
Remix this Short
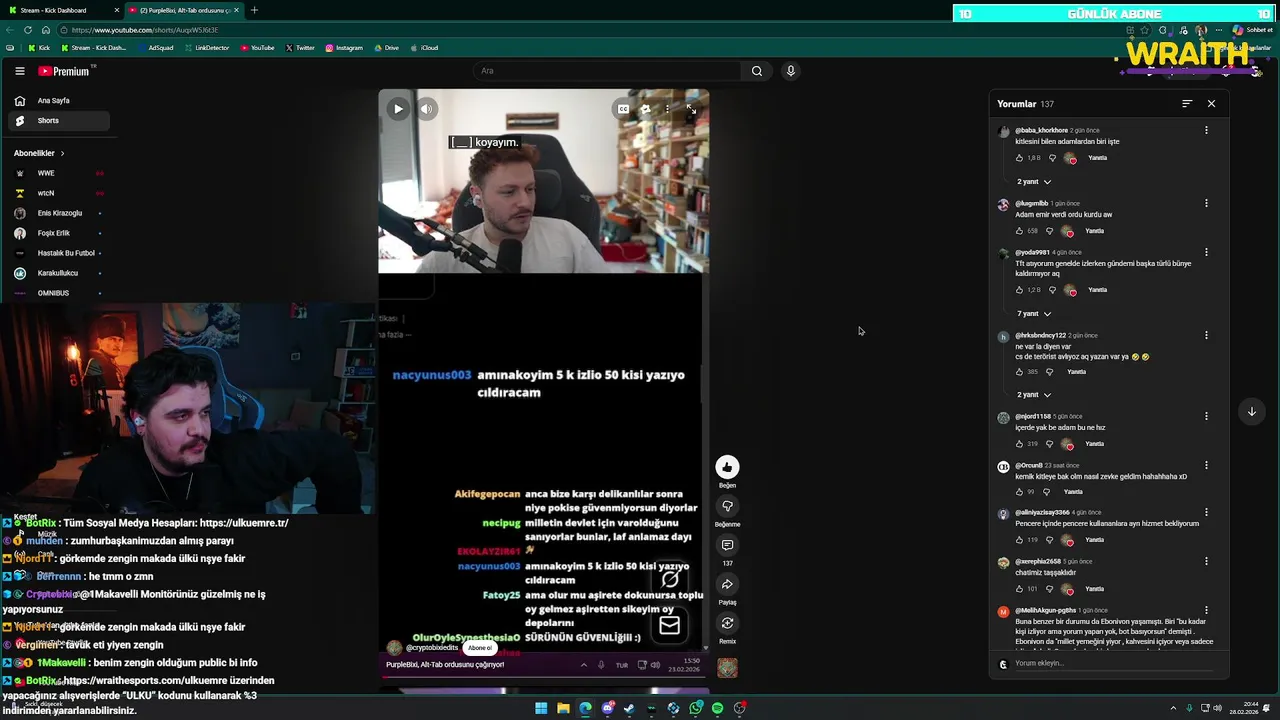point(727,623)
